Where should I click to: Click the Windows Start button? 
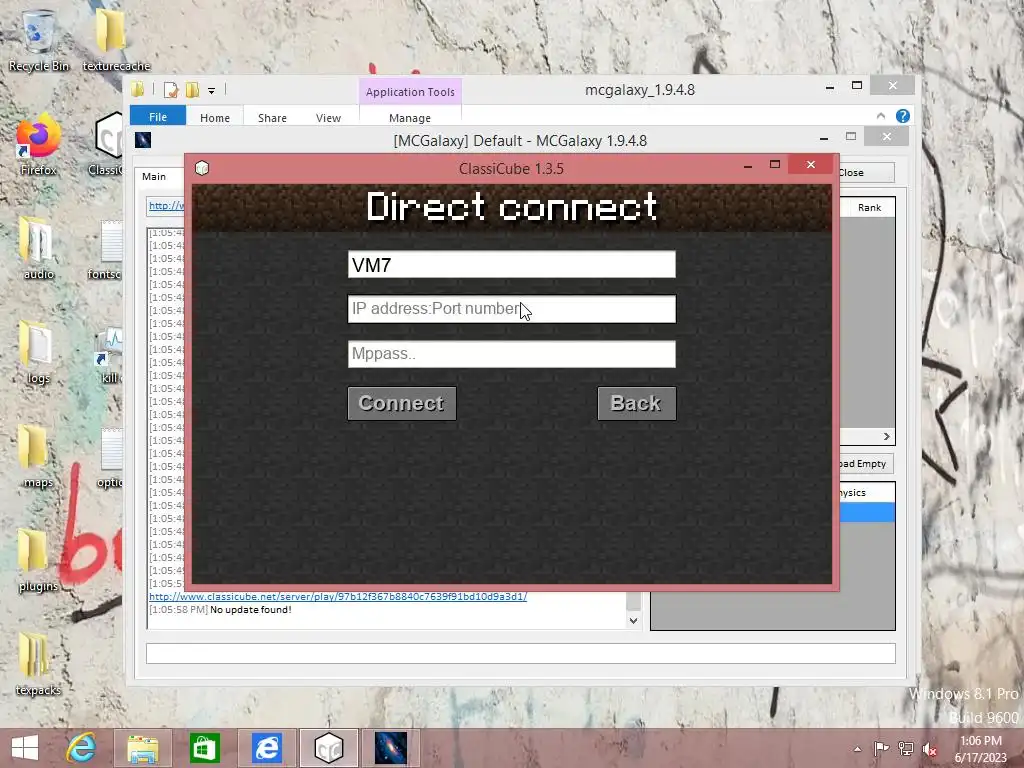coord(25,748)
